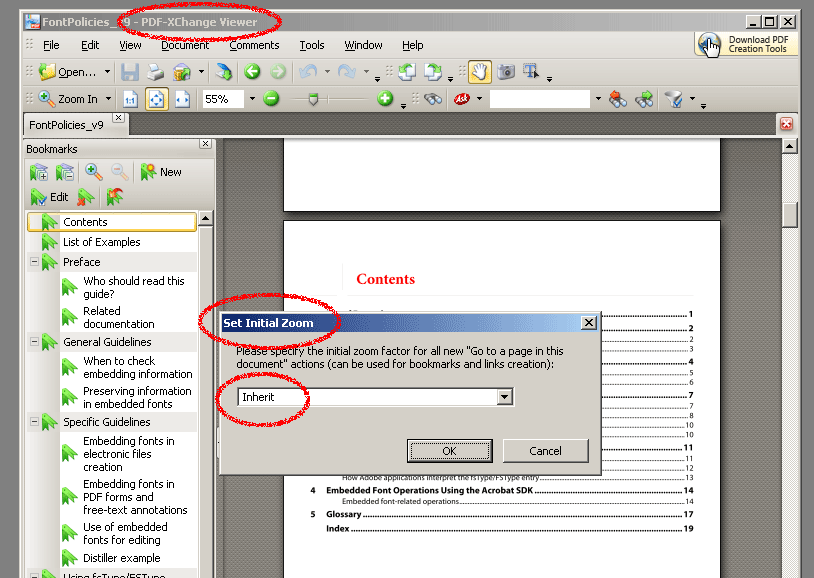Click Download PDF Creation Tools
This screenshot has height=578, width=814.
[x=745, y=44]
